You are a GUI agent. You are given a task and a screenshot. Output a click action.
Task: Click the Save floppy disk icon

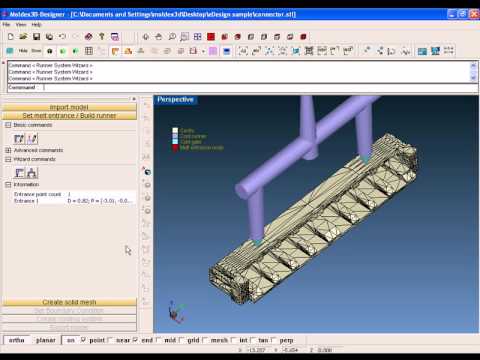36,37
